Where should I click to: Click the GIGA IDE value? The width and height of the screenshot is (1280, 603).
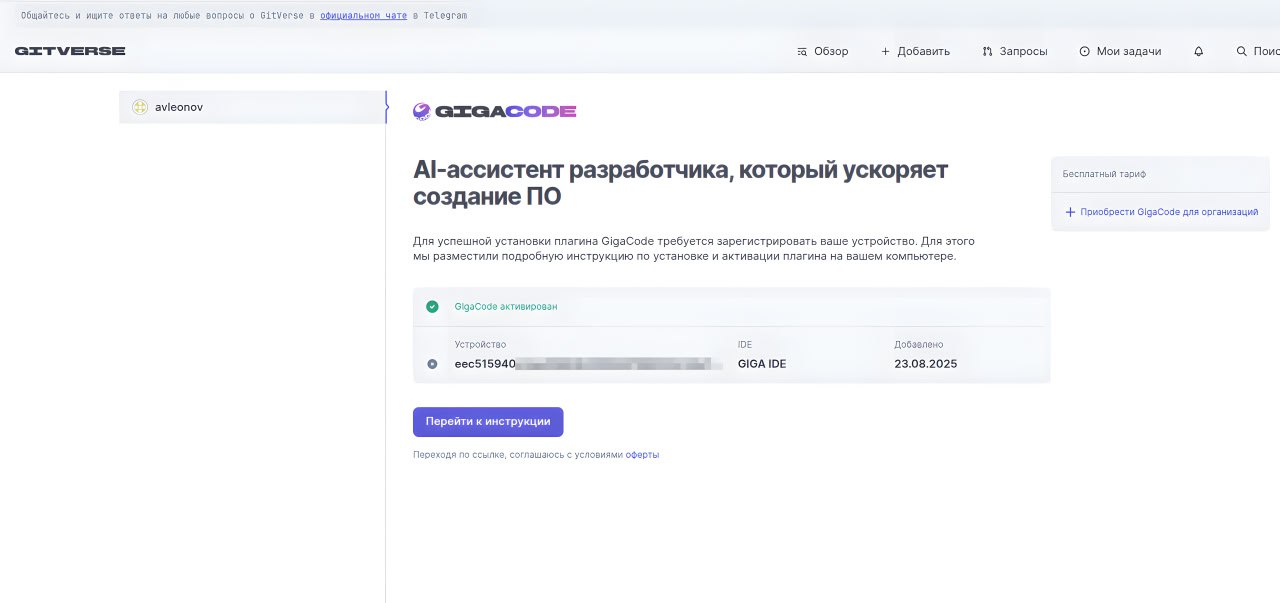(x=762, y=364)
